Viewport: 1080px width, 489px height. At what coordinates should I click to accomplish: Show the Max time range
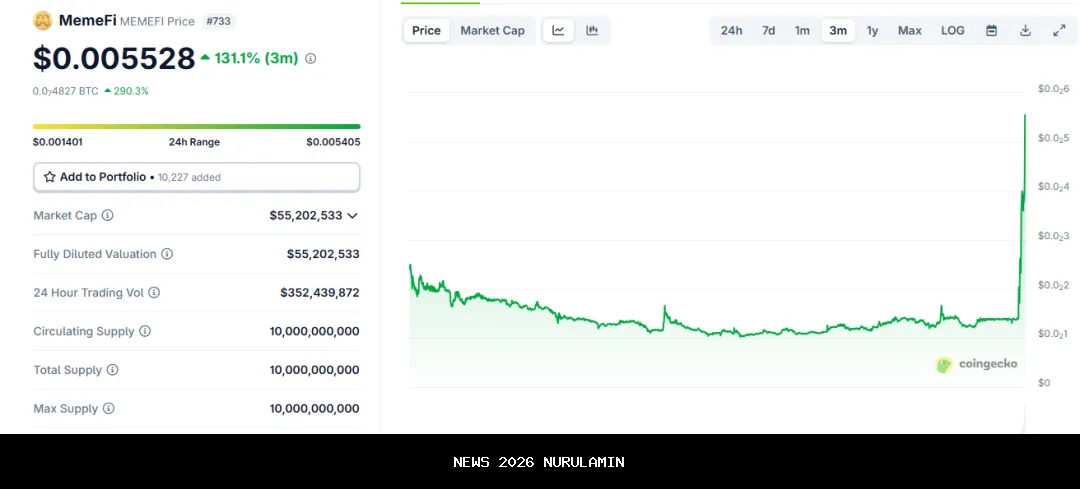click(909, 30)
